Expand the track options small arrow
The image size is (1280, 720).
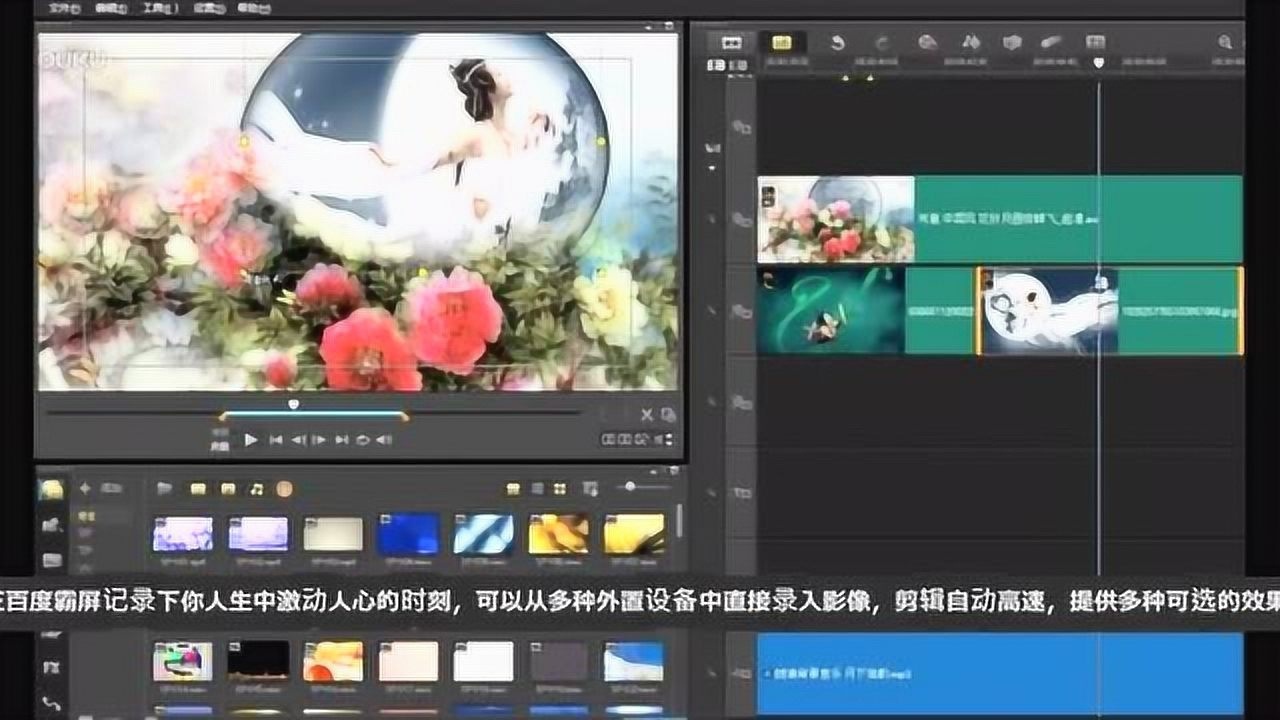pyautogui.click(x=712, y=168)
